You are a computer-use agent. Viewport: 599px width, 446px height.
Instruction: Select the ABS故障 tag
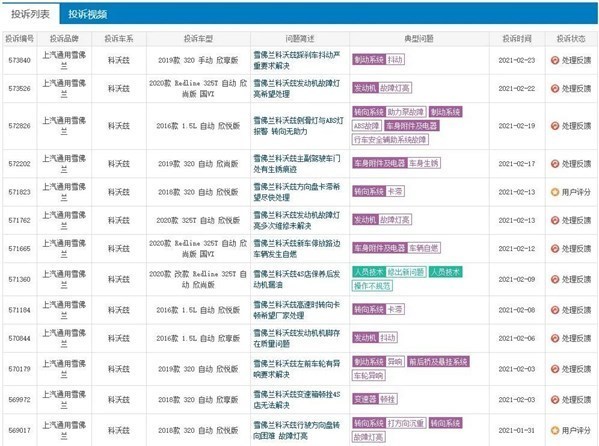click(366, 126)
